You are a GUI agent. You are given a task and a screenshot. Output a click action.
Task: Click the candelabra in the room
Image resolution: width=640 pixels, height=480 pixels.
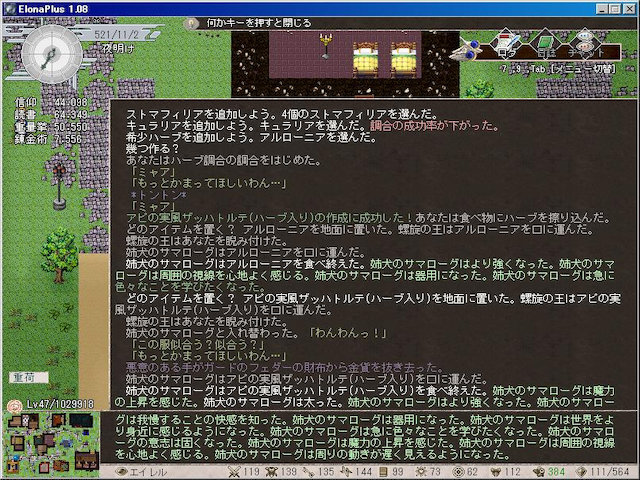325,46
